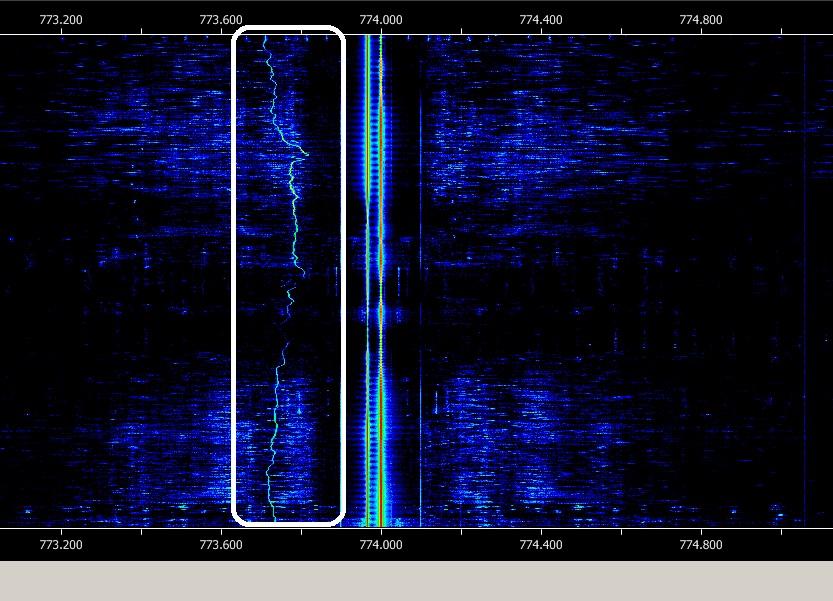833x601 pixels.
Task: Click the 773.200 label on the upper frequency scale
Action: point(61,20)
